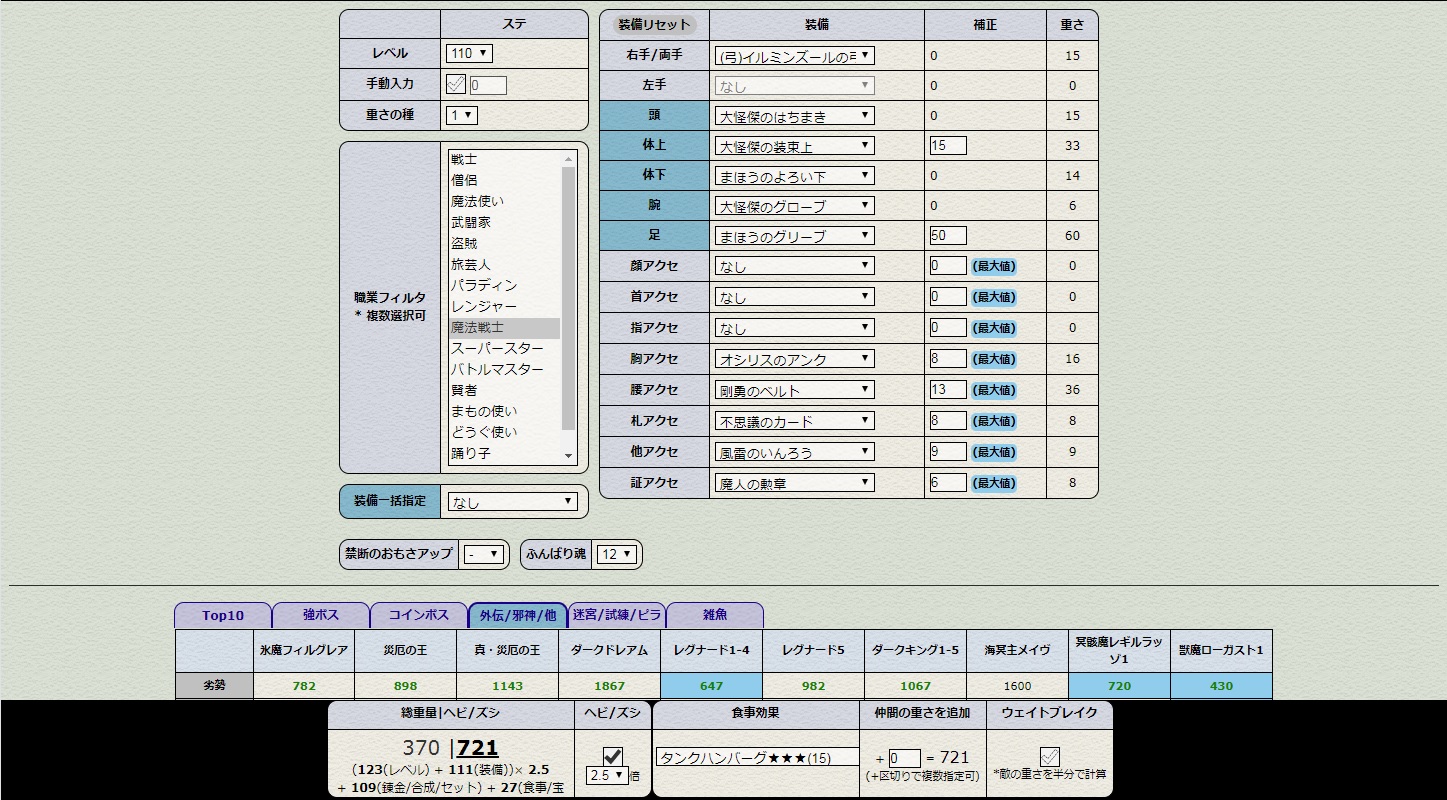The width and height of the screenshot is (1447, 800).
Task: Select レンジャー in the job filter
Action: pyautogui.click(x=504, y=306)
